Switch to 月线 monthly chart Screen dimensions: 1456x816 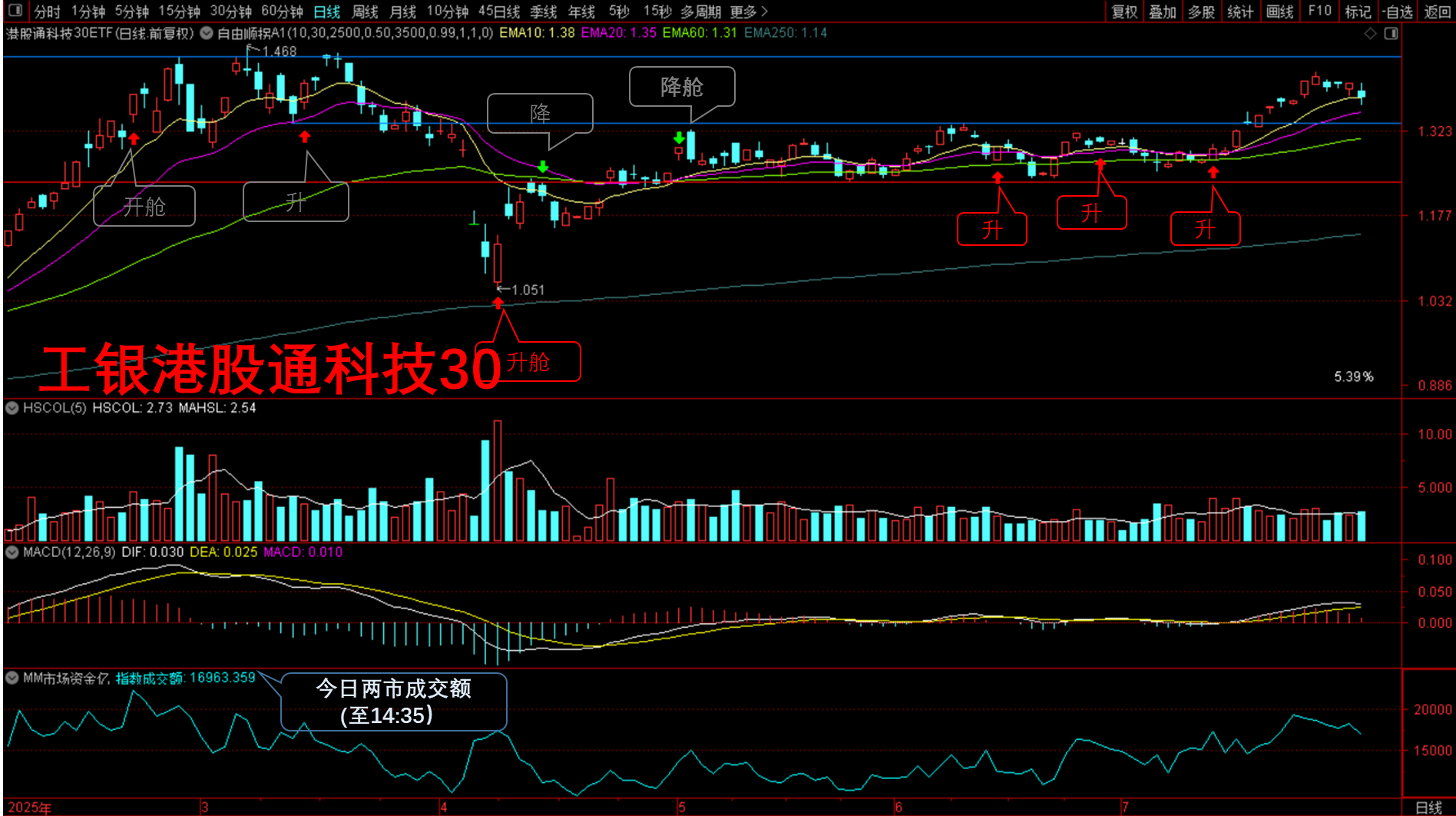(x=402, y=12)
